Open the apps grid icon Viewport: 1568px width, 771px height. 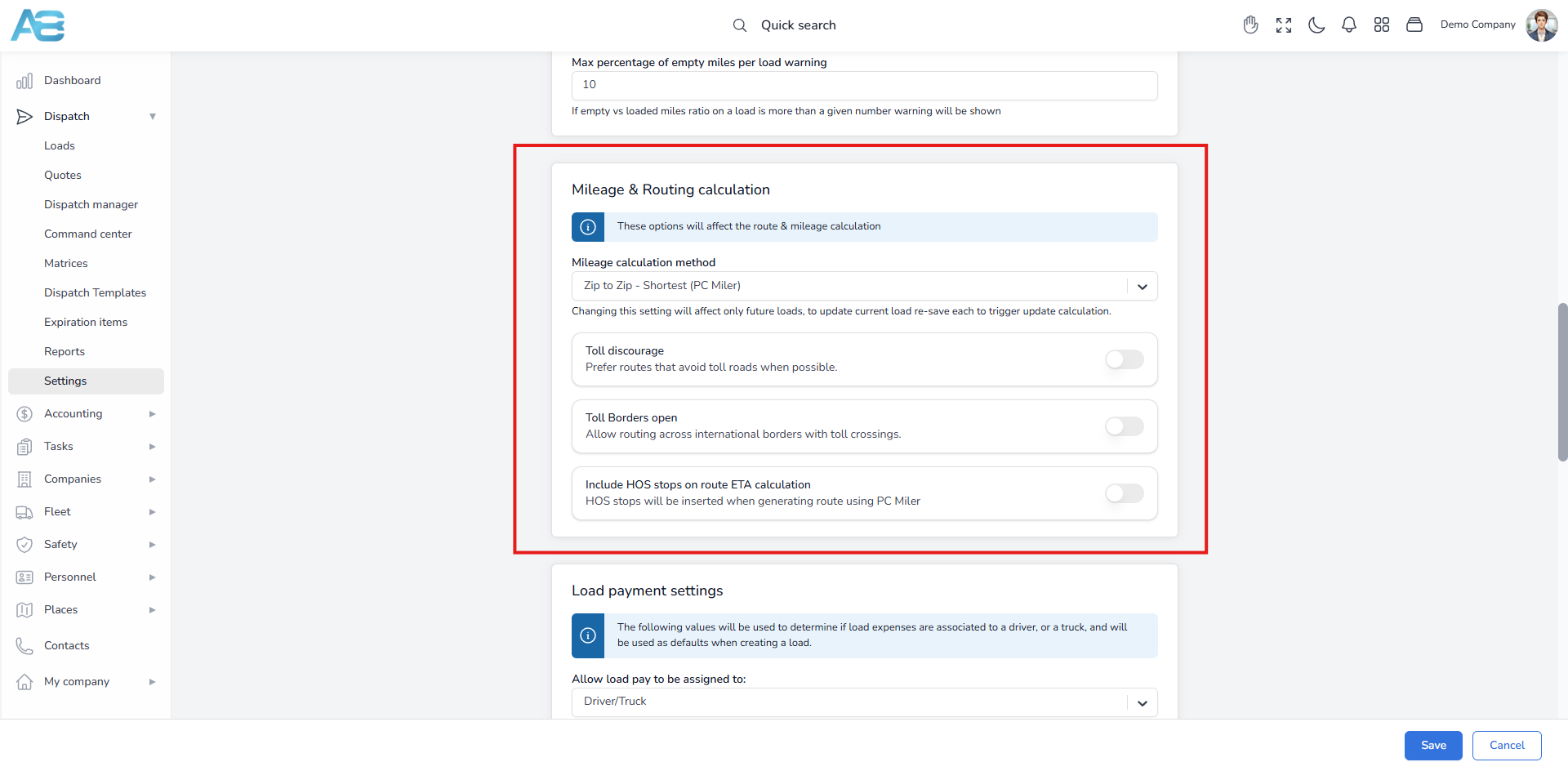click(1381, 25)
